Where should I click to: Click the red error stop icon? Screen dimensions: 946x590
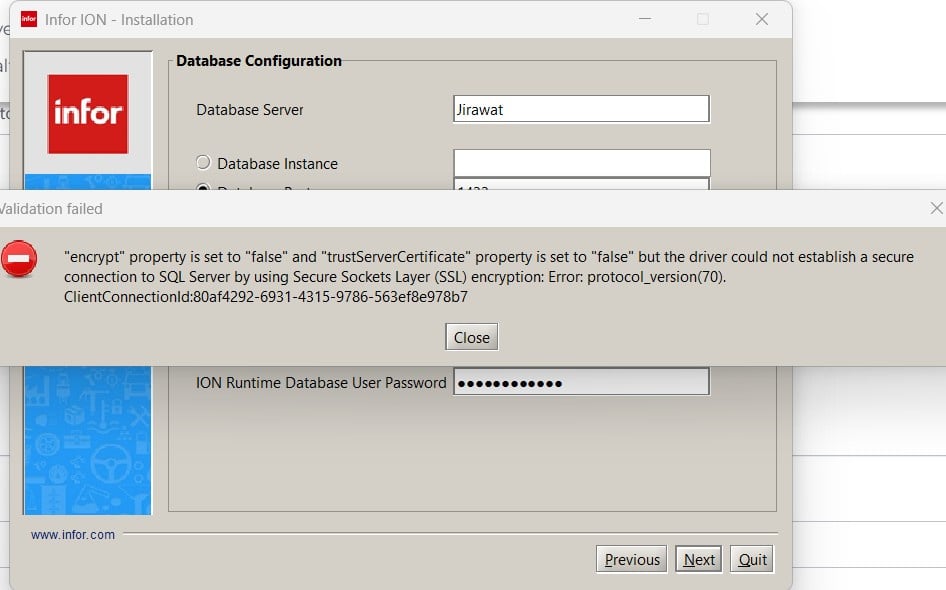[19, 259]
